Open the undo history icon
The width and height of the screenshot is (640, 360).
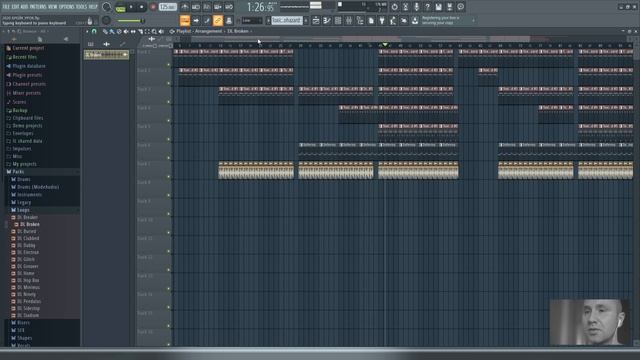pos(395,7)
